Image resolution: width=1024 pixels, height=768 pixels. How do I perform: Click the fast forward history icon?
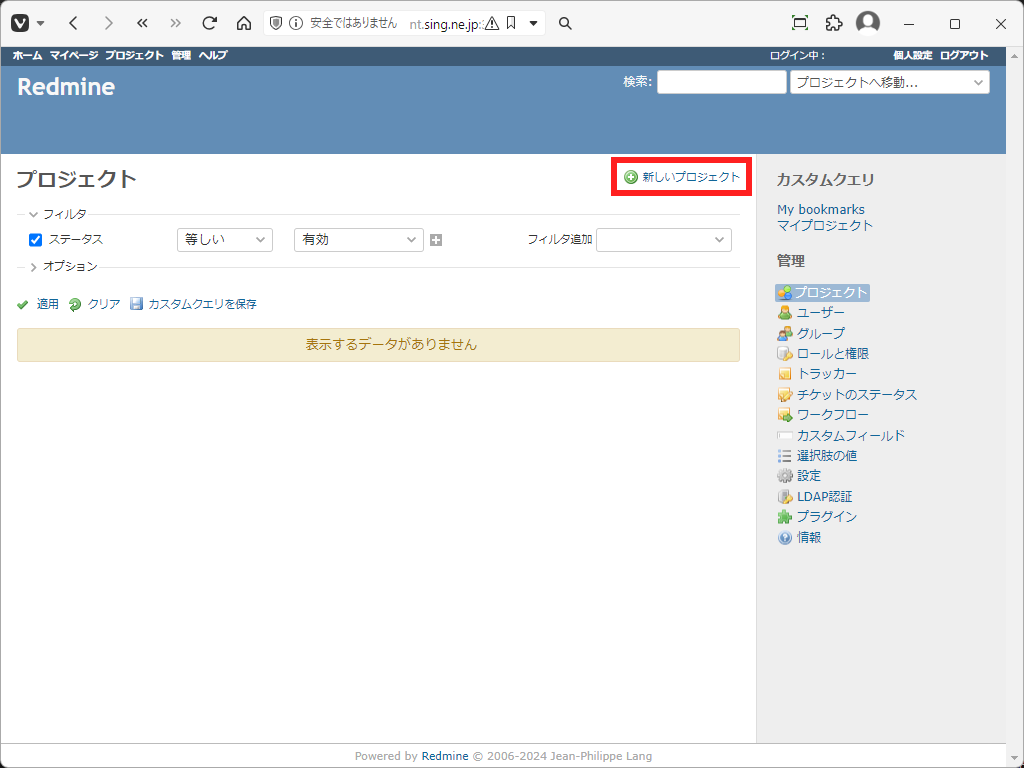[x=176, y=24]
